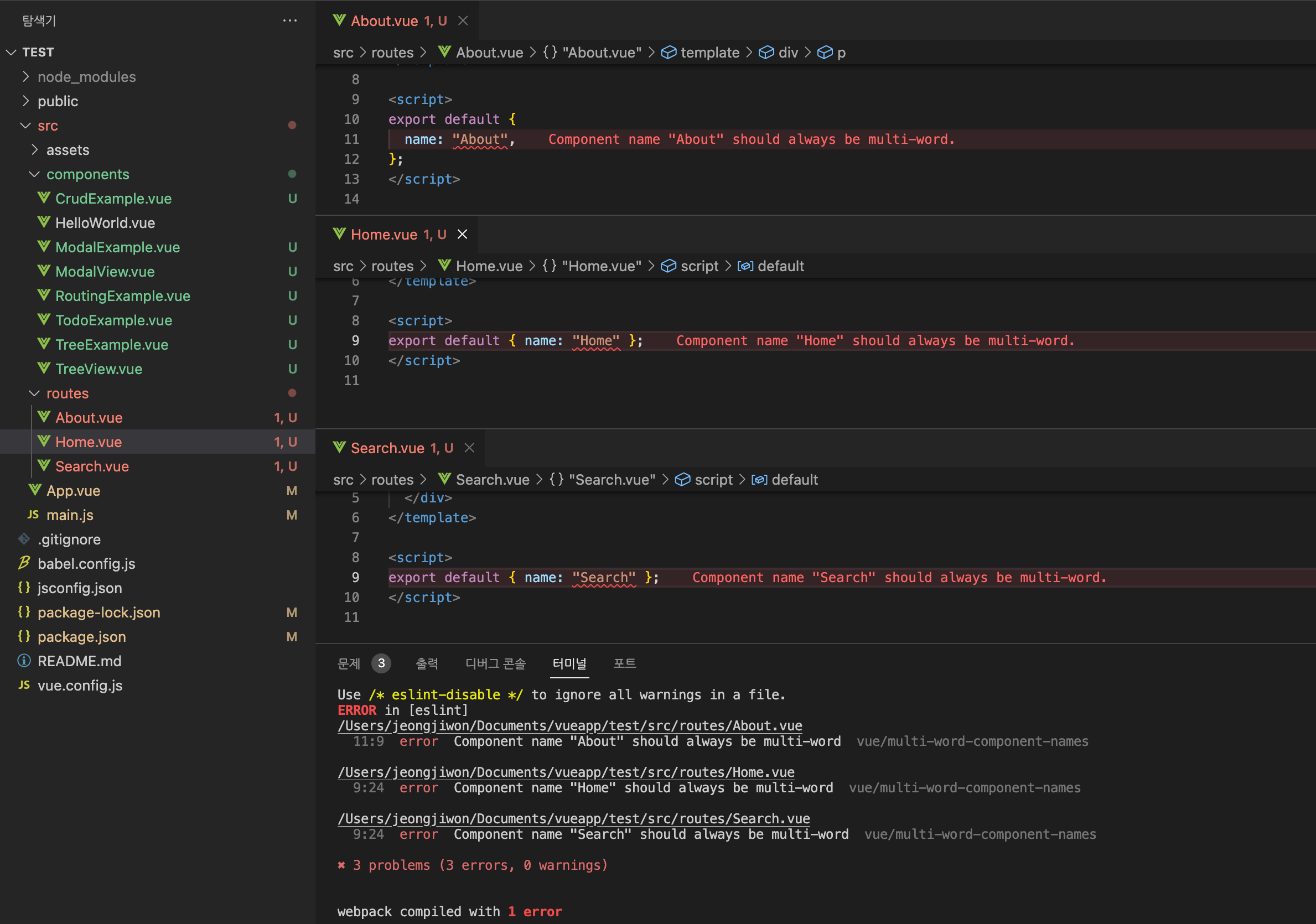
Task: Click the info icon next to README.md
Action: (x=23, y=661)
